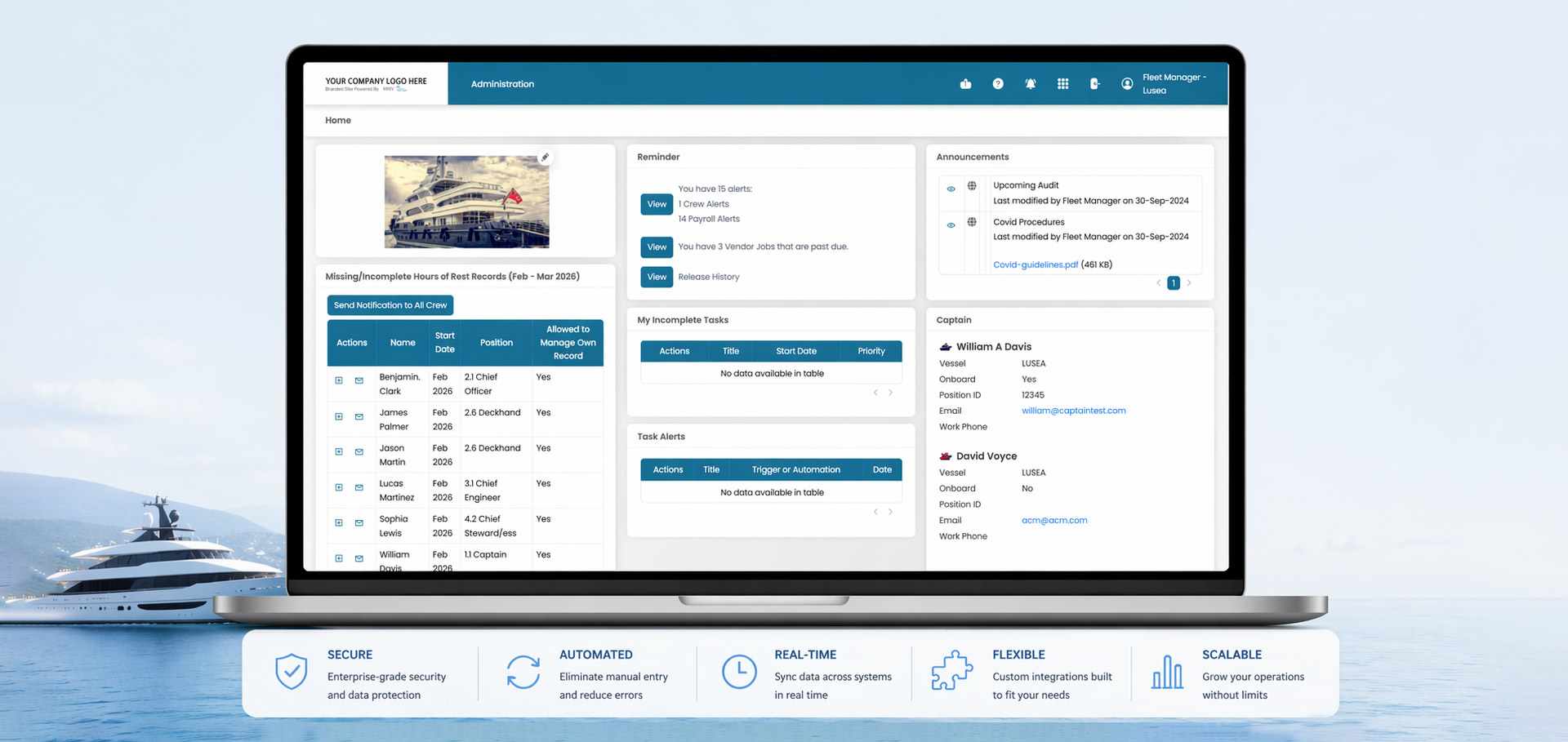Screen dimensions: 1568x742
Task: Toggle eye icon for Upcoming Audit announcement
Action: click(951, 189)
